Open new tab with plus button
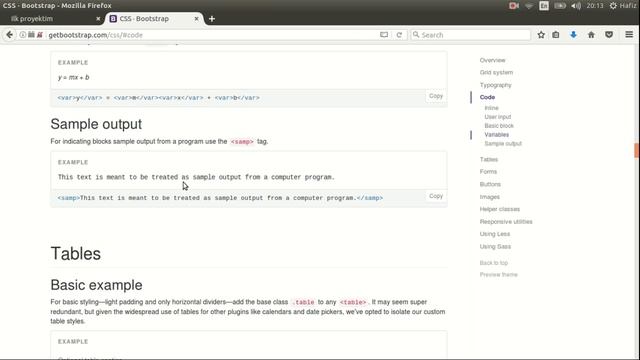The image size is (640, 360). click(x=212, y=19)
